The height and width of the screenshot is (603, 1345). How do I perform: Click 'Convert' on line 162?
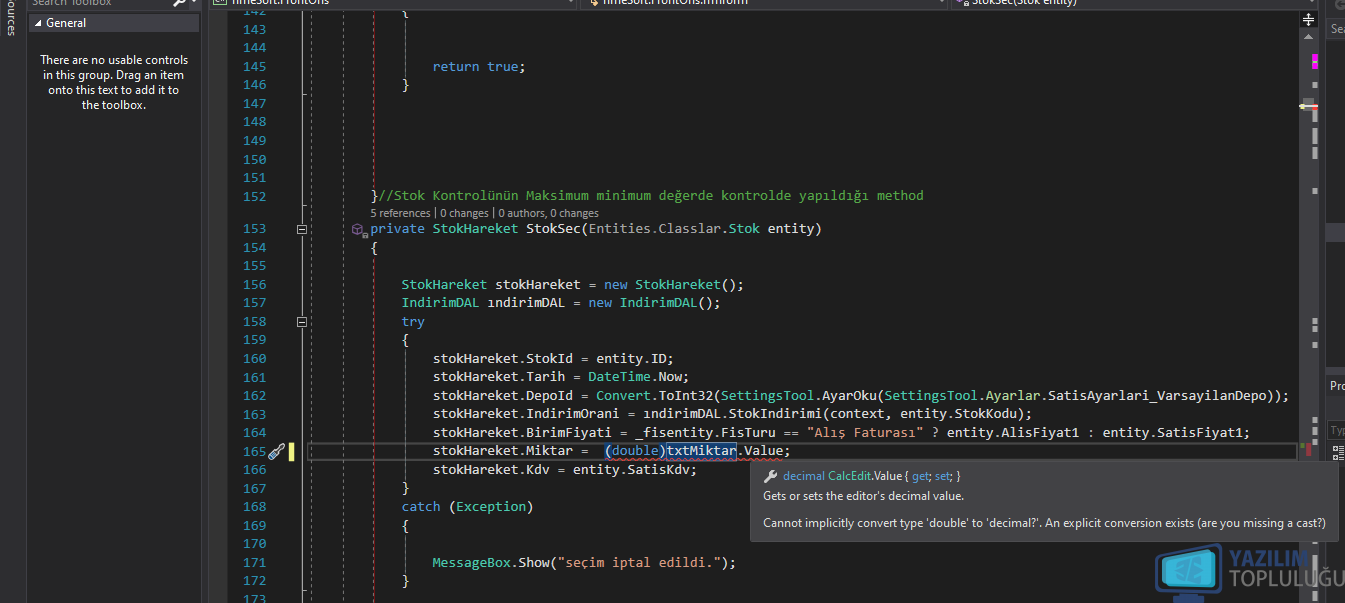pos(623,395)
